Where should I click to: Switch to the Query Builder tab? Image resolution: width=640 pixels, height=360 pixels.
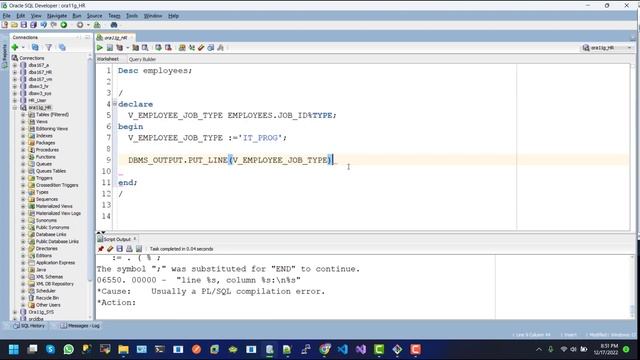tap(142, 59)
